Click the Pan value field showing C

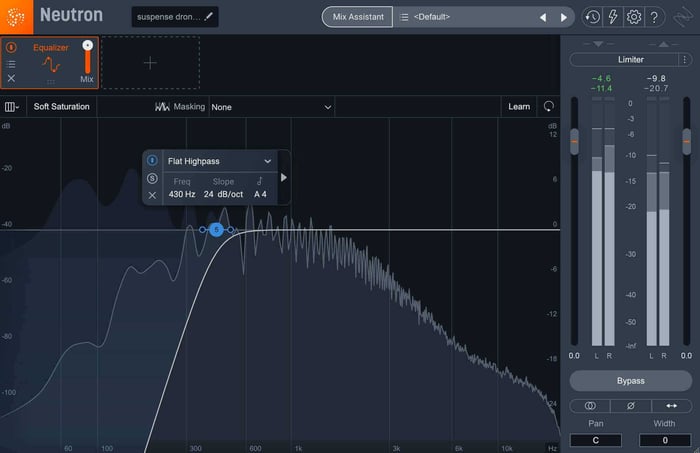pos(596,440)
